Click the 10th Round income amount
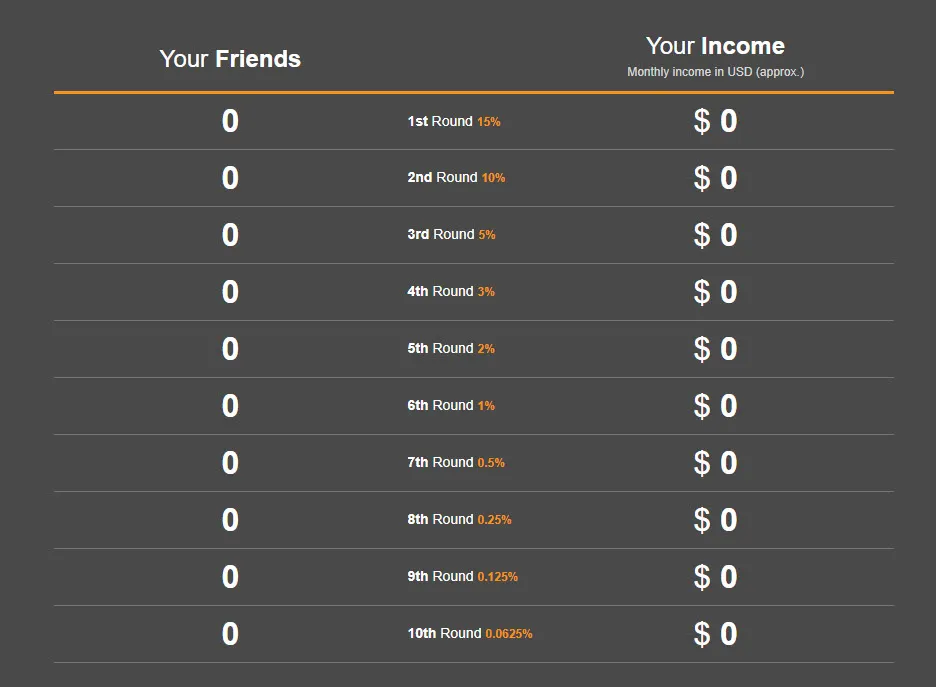 [715, 634]
